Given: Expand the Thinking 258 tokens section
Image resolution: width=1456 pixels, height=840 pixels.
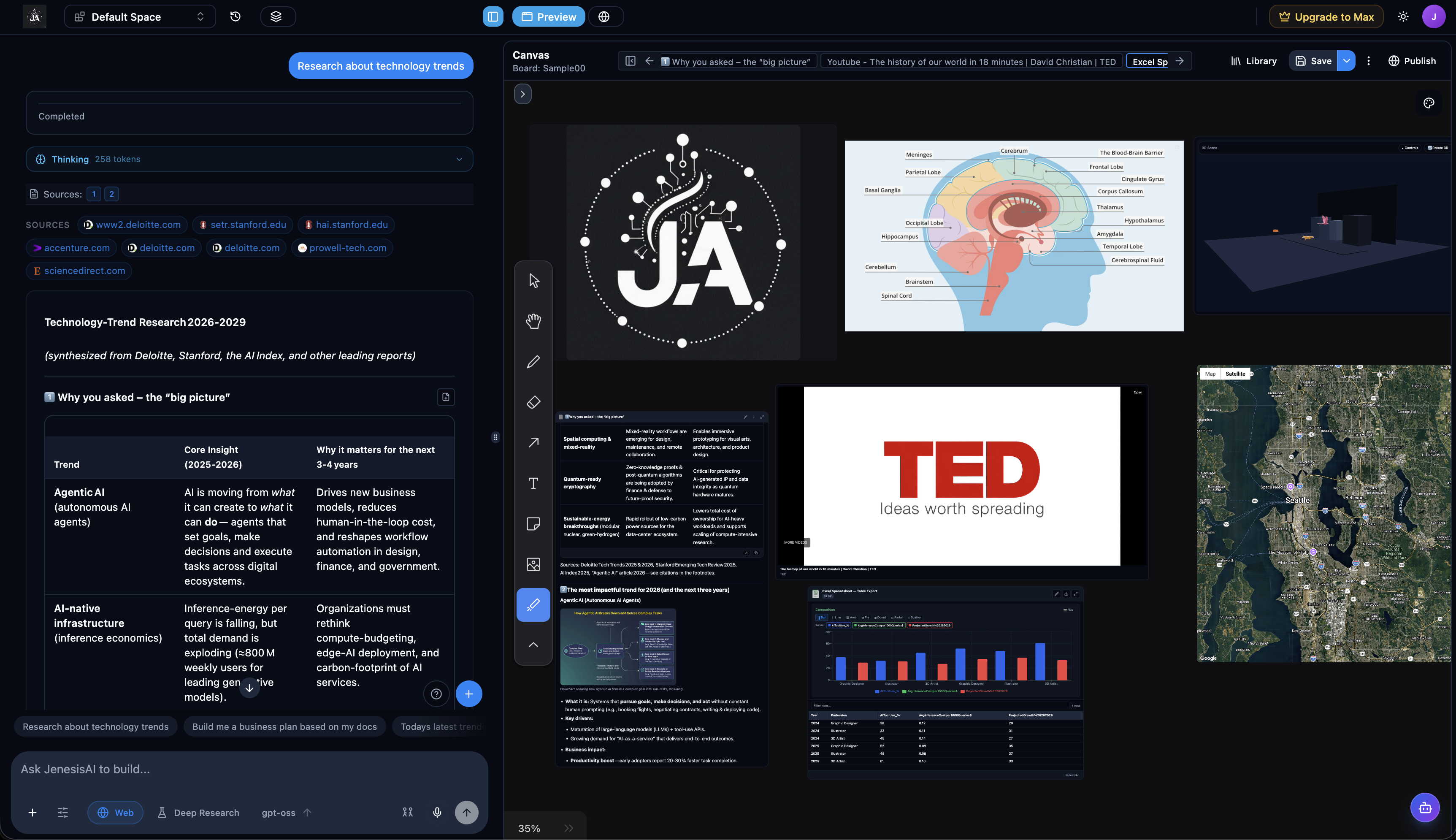Looking at the screenshot, I should pyautogui.click(x=249, y=159).
